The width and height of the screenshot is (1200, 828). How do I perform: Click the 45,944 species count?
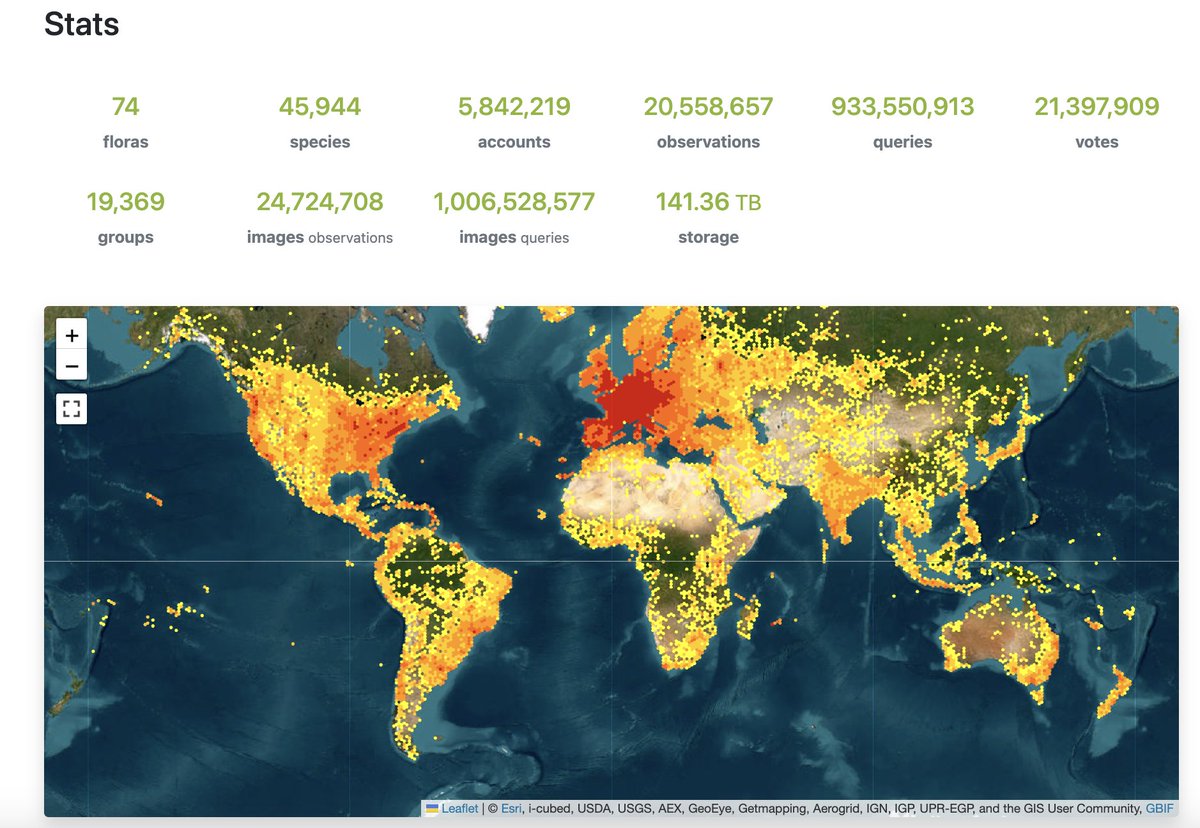(x=320, y=105)
